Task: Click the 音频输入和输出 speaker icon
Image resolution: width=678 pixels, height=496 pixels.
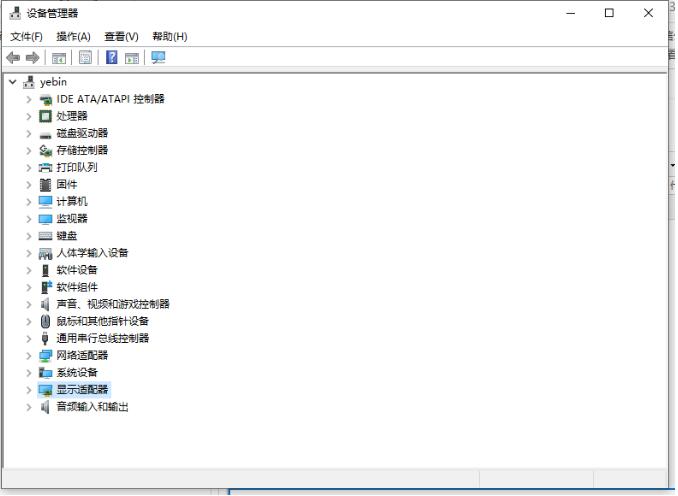Action: pos(45,407)
